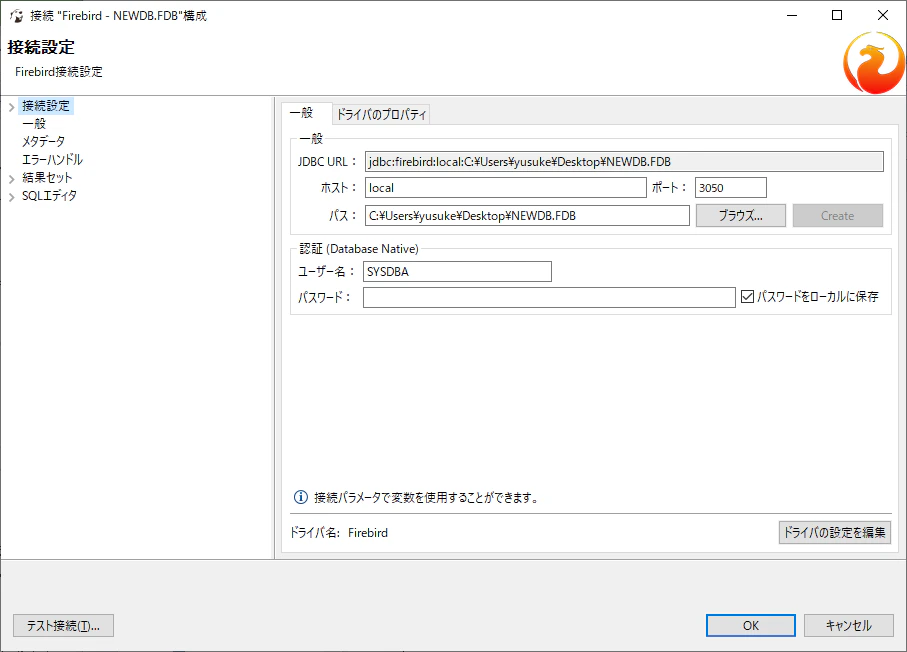Screen dimensions: 907x652
Task: Toggle パスワードをローカルに保存 checkbox
Action: pos(747,297)
